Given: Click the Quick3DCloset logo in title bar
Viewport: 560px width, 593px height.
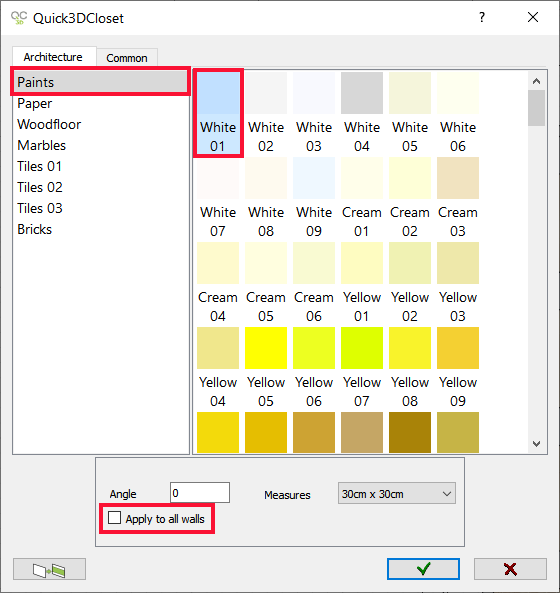Looking at the screenshot, I should pos(19,18).
